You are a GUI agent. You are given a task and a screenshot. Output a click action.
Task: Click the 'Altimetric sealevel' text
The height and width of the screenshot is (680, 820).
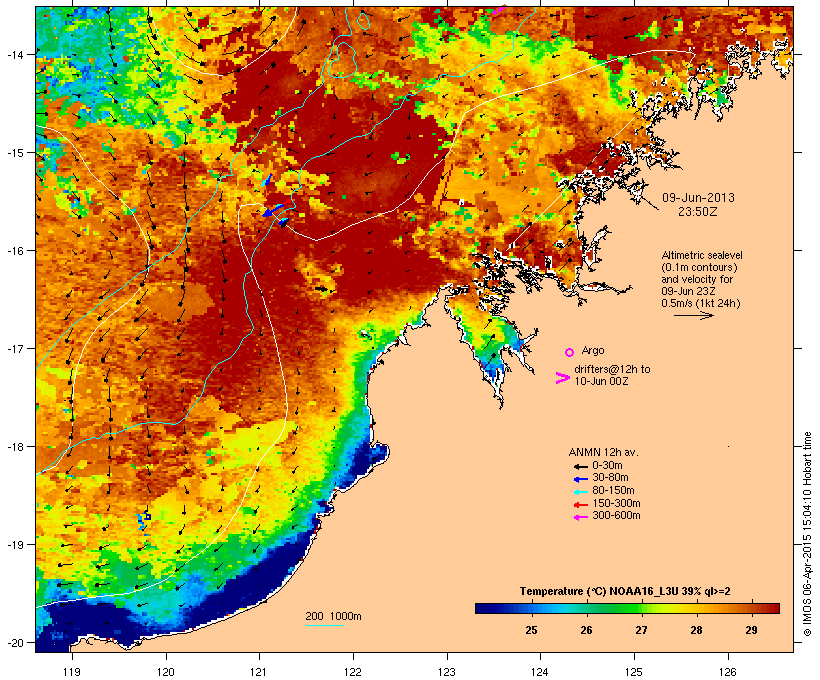point(702,255)
